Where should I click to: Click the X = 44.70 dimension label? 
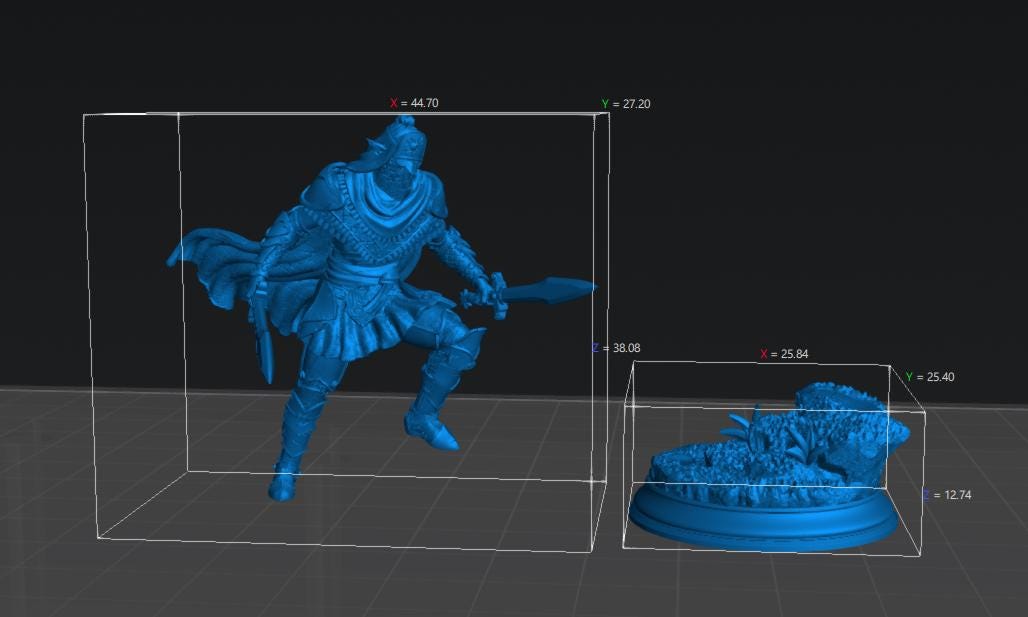[414, 103]
